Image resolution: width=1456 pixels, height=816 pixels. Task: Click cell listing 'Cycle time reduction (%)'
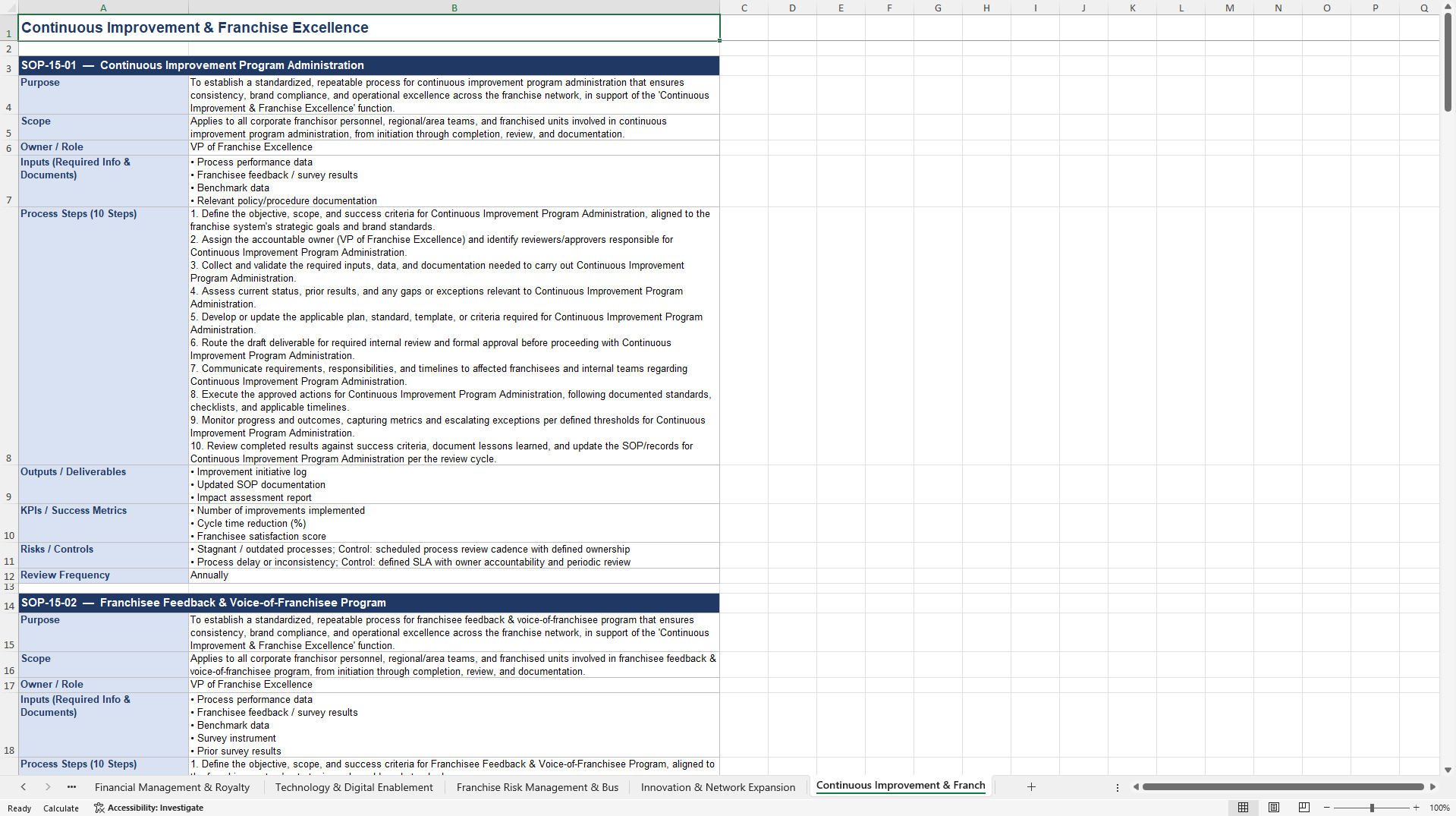click(454, 523)
